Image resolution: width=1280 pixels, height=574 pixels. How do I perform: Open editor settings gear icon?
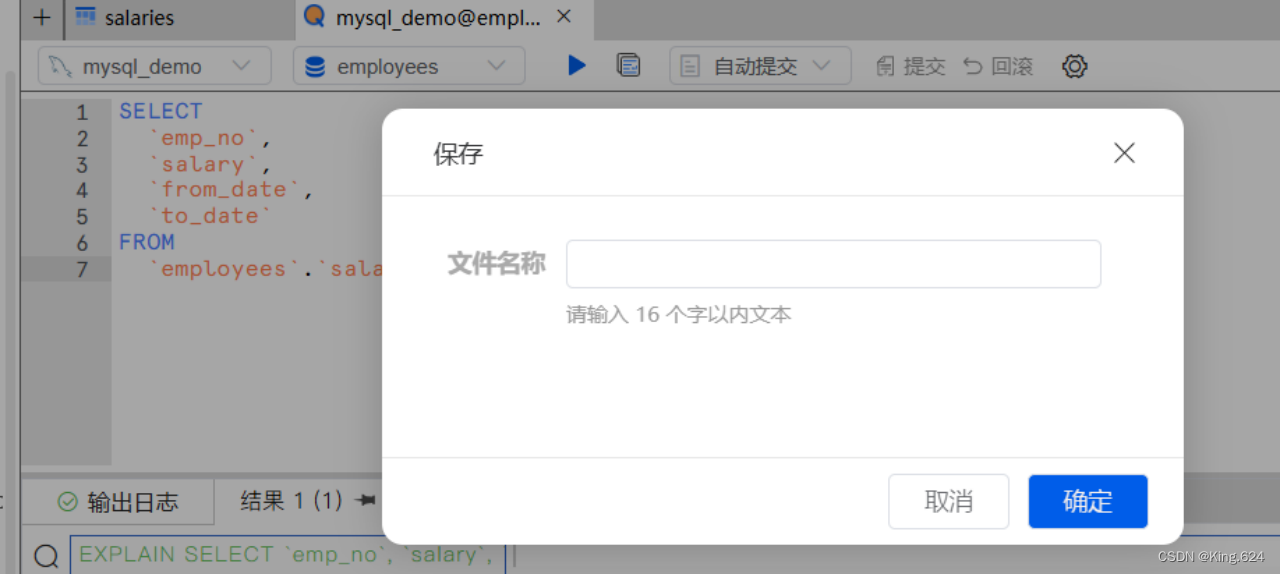coord(1075,67)
